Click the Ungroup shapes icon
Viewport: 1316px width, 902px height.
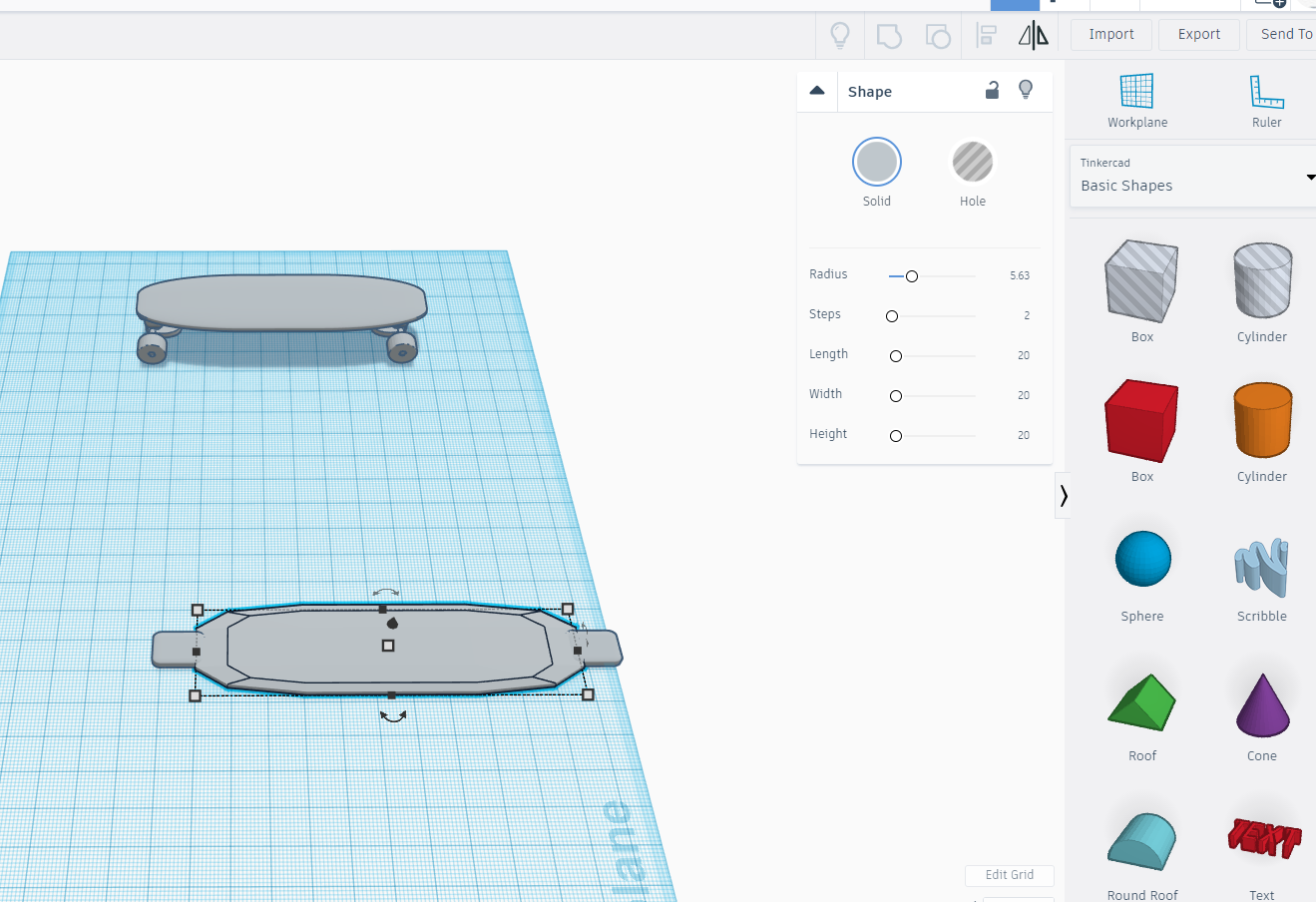pyautogui.click(x=938, y=36)
